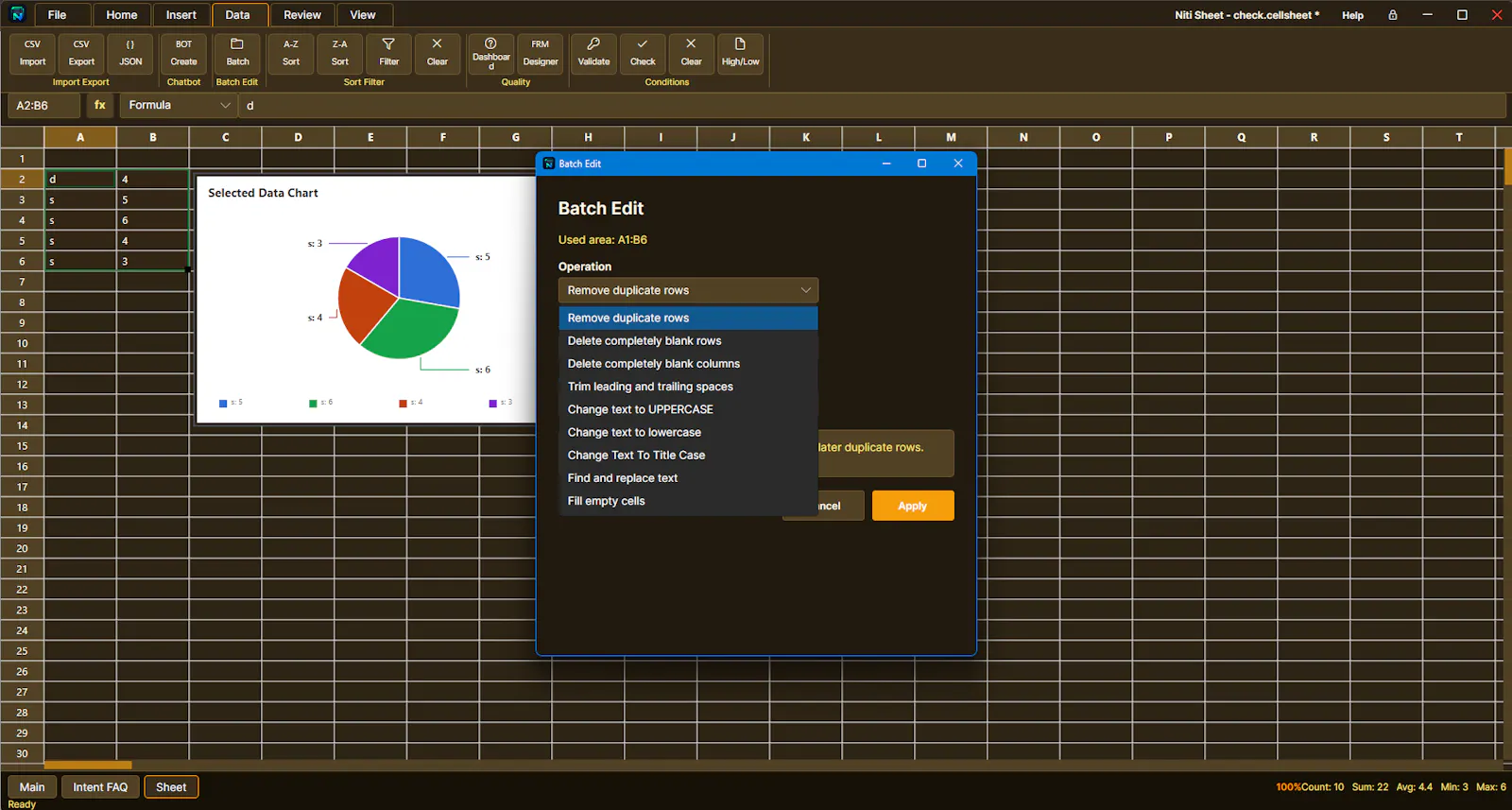Click the formula bar input showing d
Viewport: 1512px width, 810px height.
click(871, 106)
